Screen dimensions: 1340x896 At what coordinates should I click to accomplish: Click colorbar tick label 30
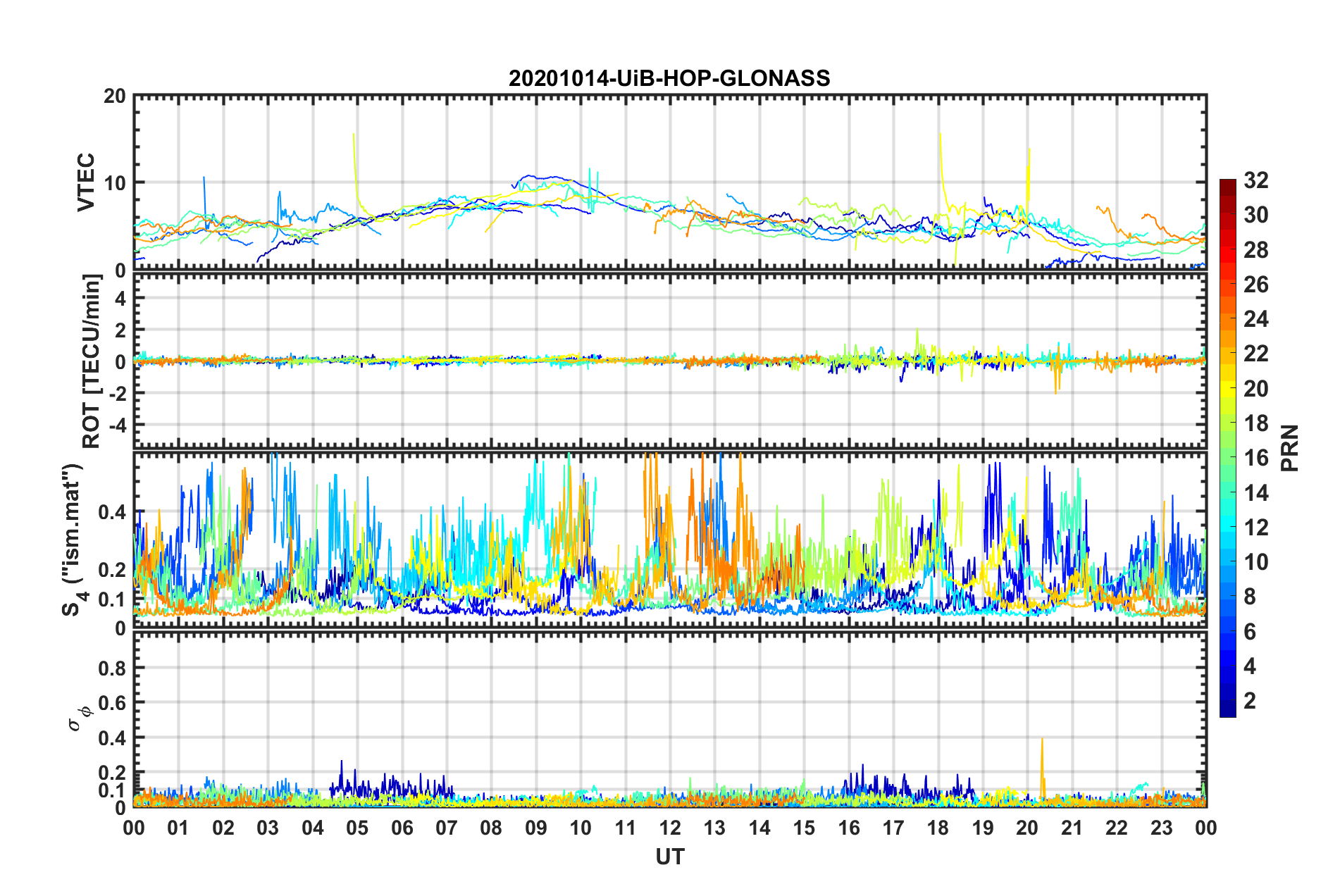click(1256, 215)
